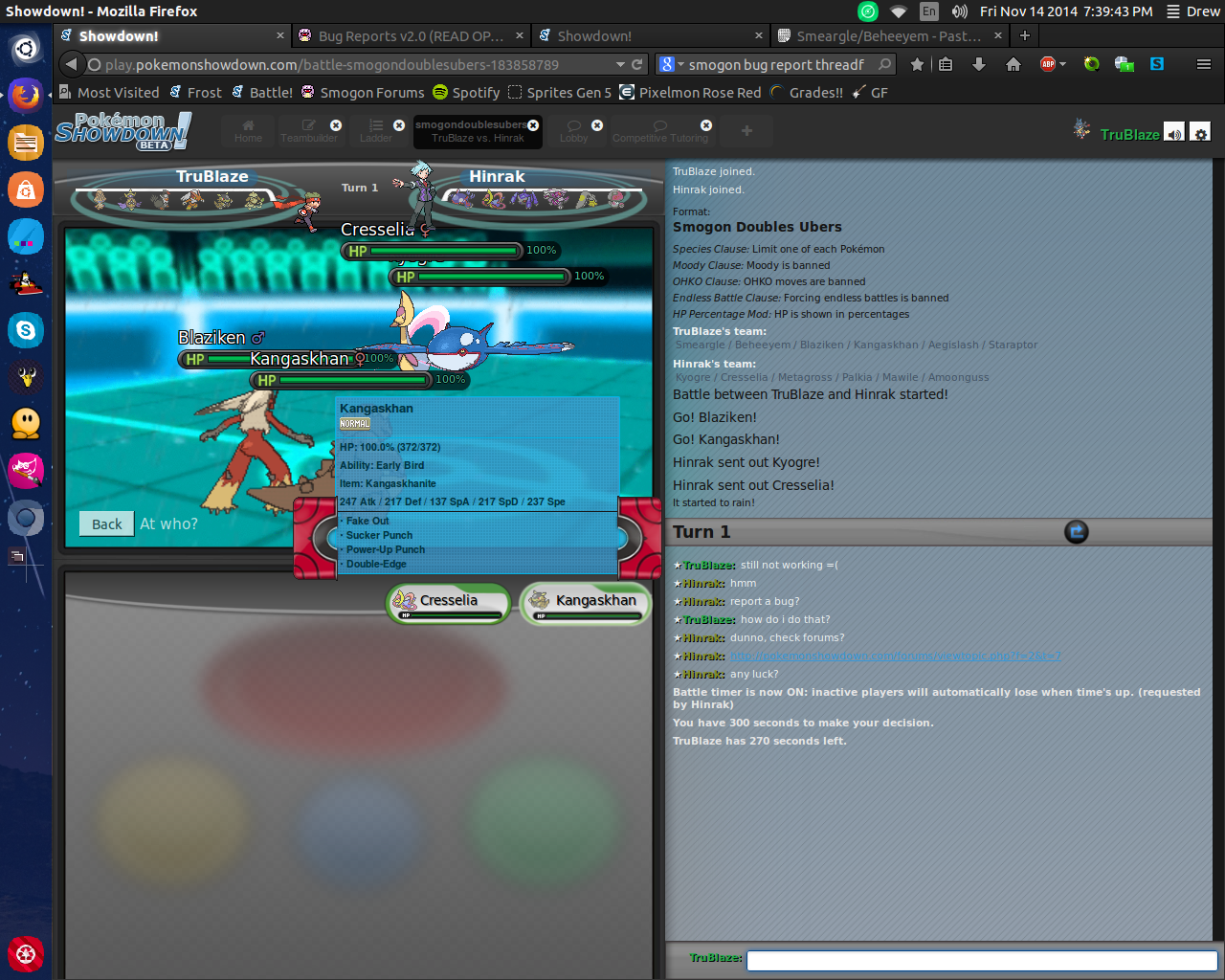1225x980 pixels.
Task: Open the pokemonshowdown forums link in chat
Action: pos(895,656)
